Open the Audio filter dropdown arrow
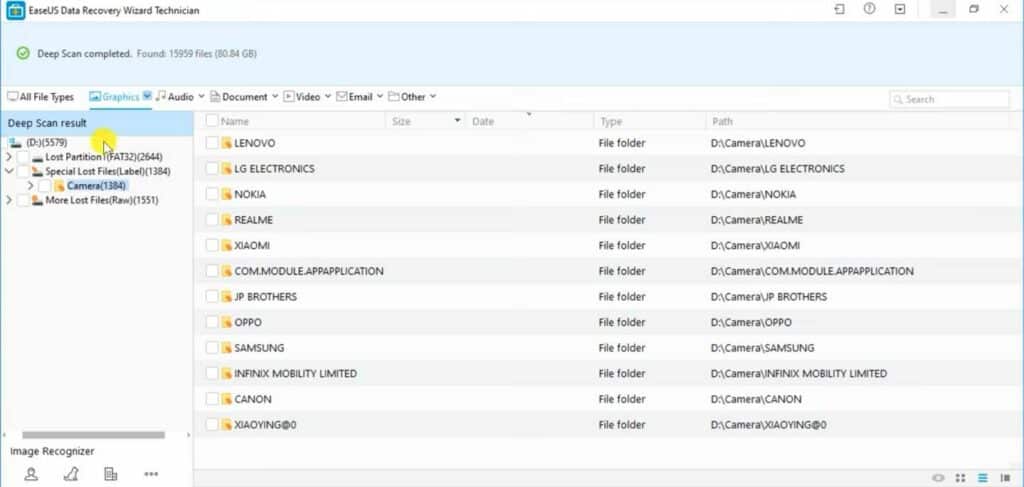This screenshot has height=487, width=1024. coord(201,97)
